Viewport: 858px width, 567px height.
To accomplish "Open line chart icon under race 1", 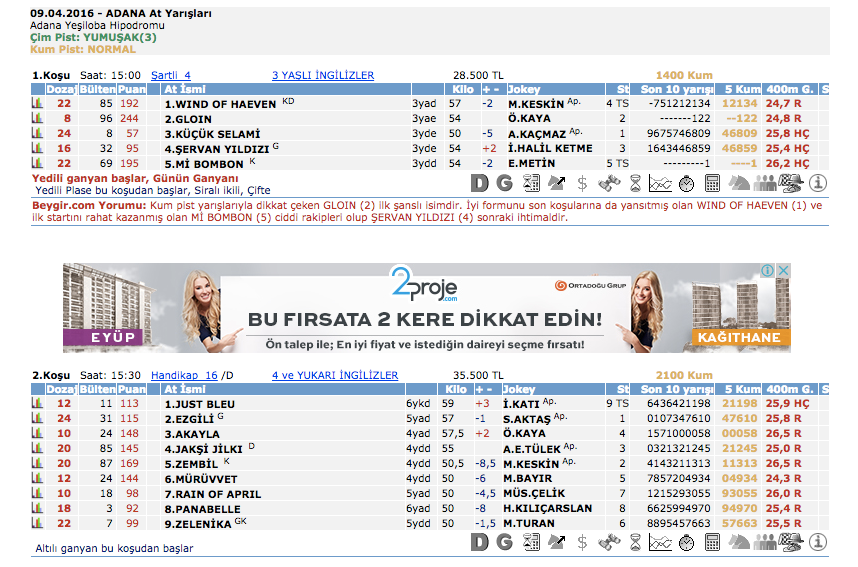I will click(660, 183).
